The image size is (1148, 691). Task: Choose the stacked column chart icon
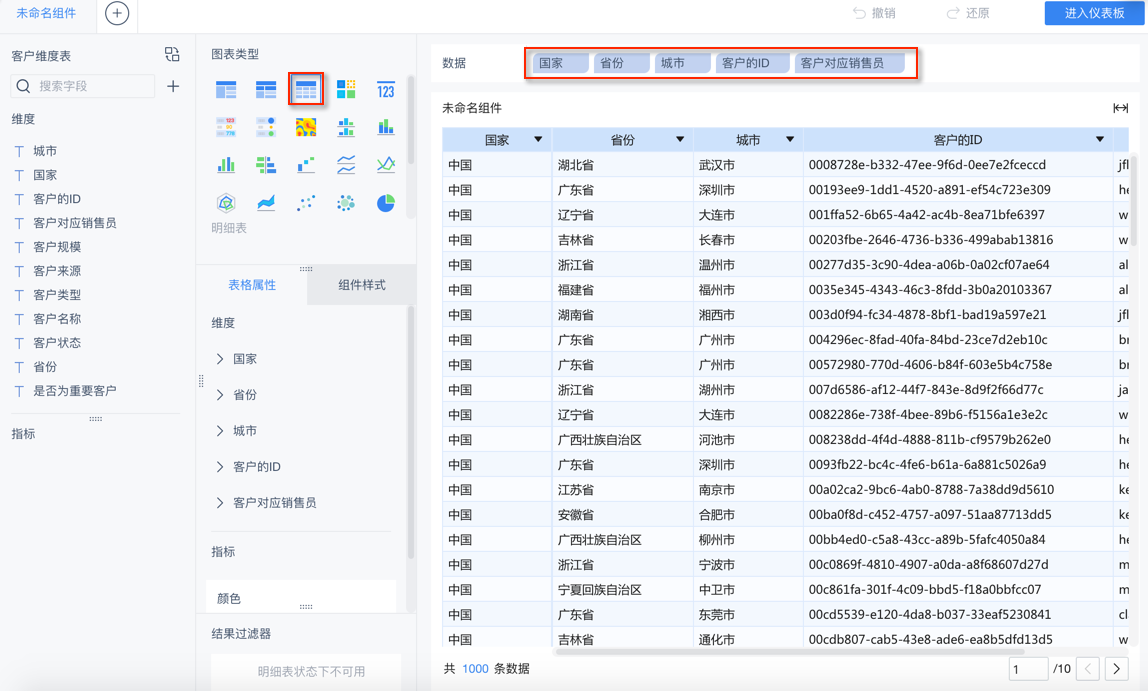386,127
